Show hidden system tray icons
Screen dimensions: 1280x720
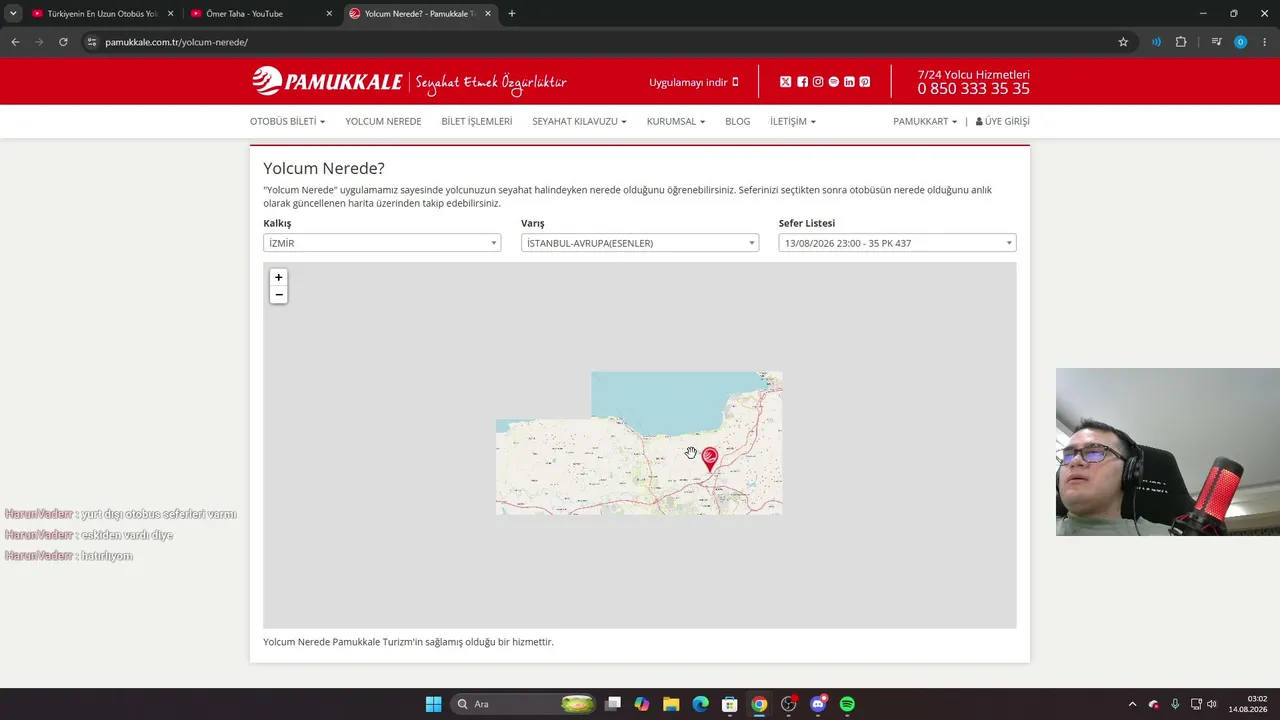[x=1132, y=704]
